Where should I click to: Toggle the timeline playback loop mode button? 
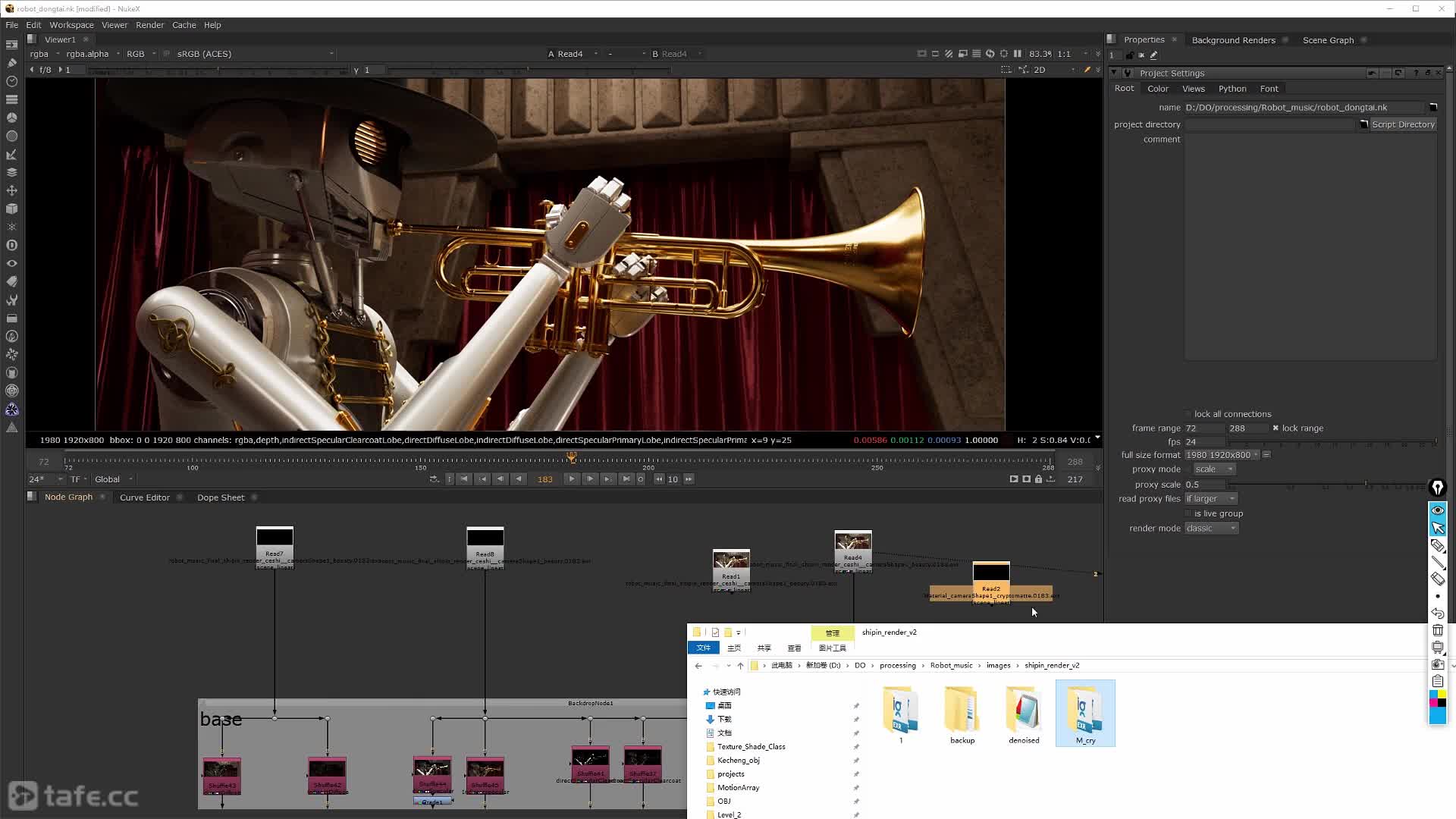tap(435, 479)
